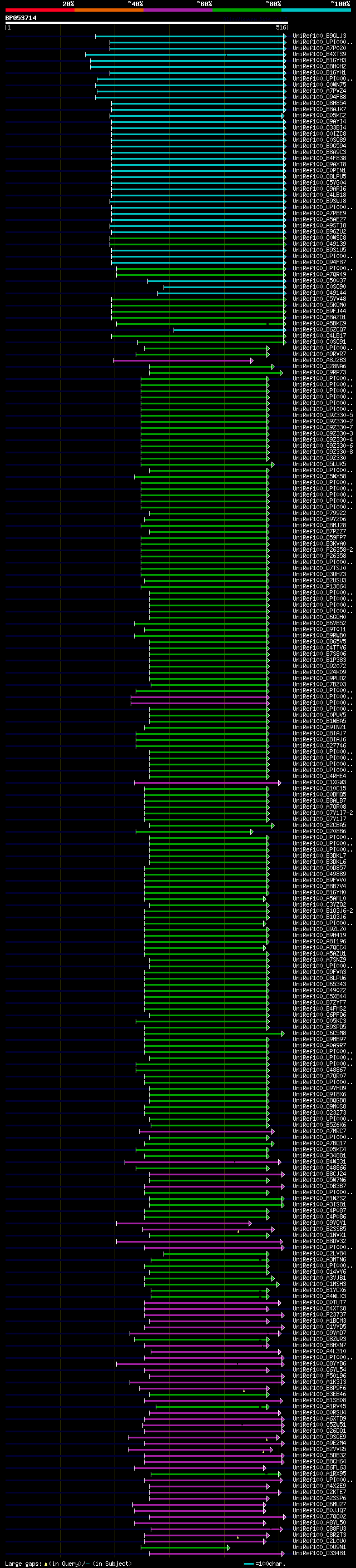Select the BP053714 query sequence label
The height and width of the screenshot is (1568, 356).
21,18
